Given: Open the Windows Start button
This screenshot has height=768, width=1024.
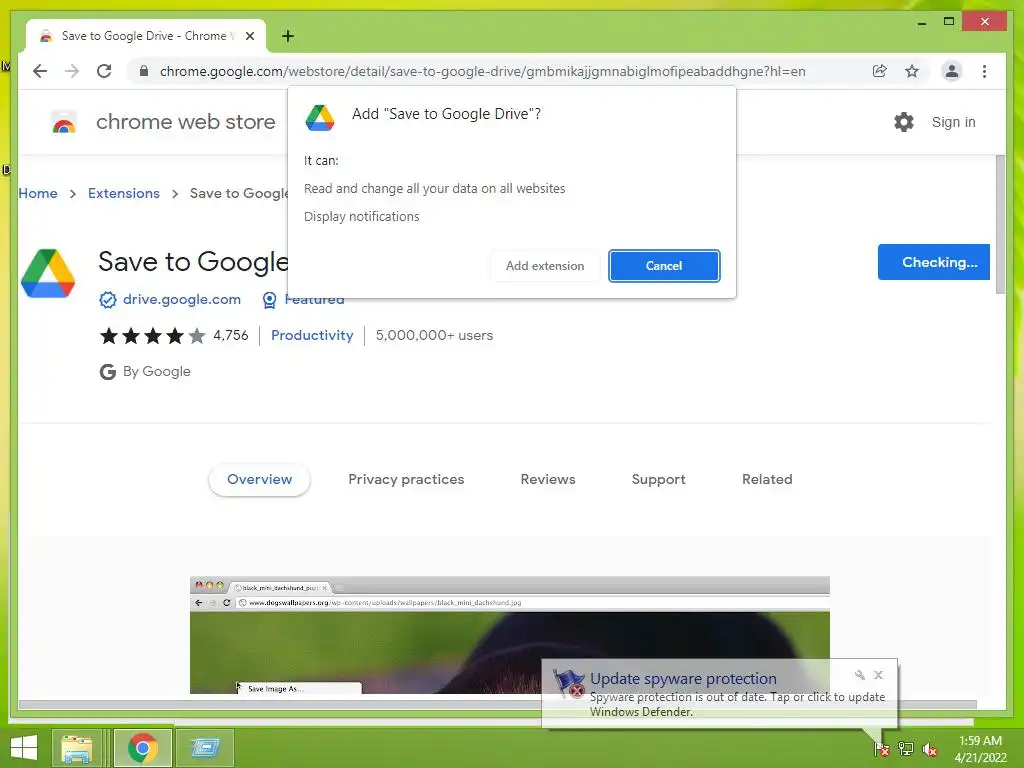Looking at the screenshot, I should tap(24, 748).
